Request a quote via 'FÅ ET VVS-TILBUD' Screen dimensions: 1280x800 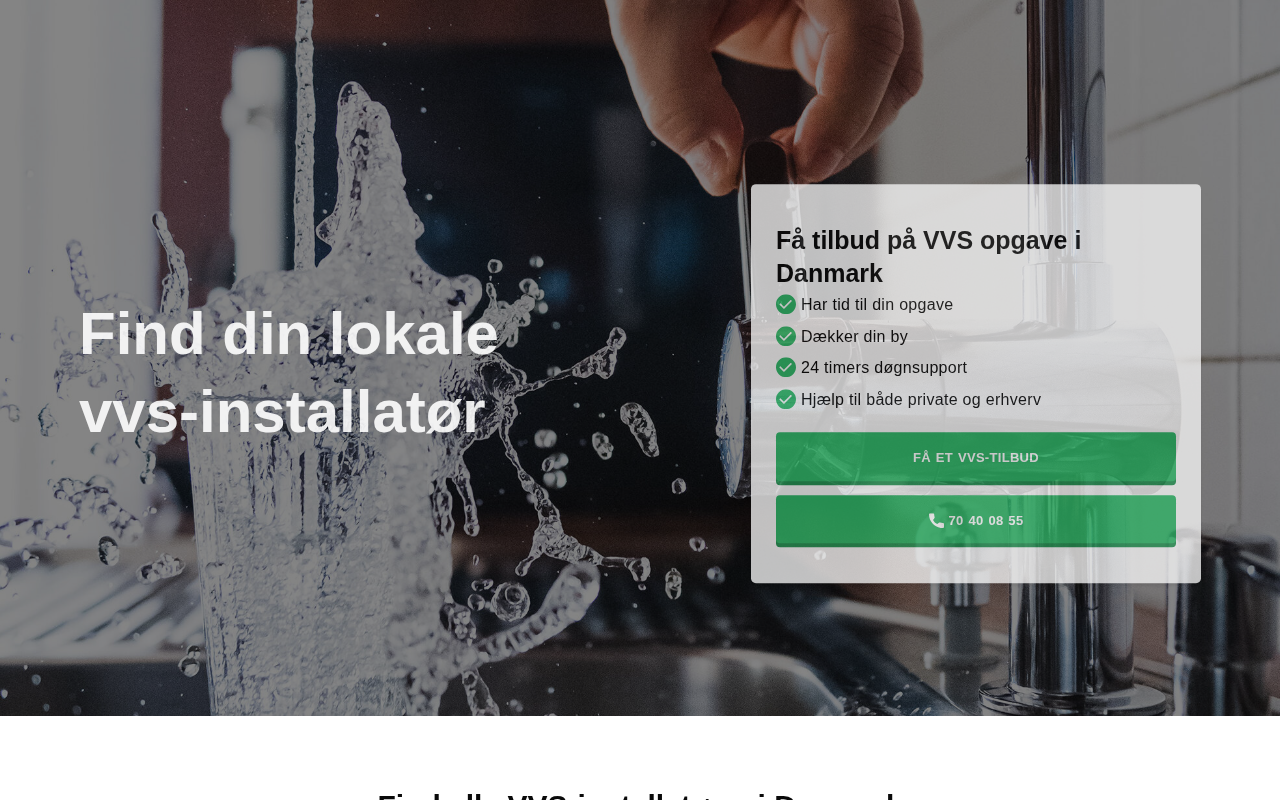point(976,458)
